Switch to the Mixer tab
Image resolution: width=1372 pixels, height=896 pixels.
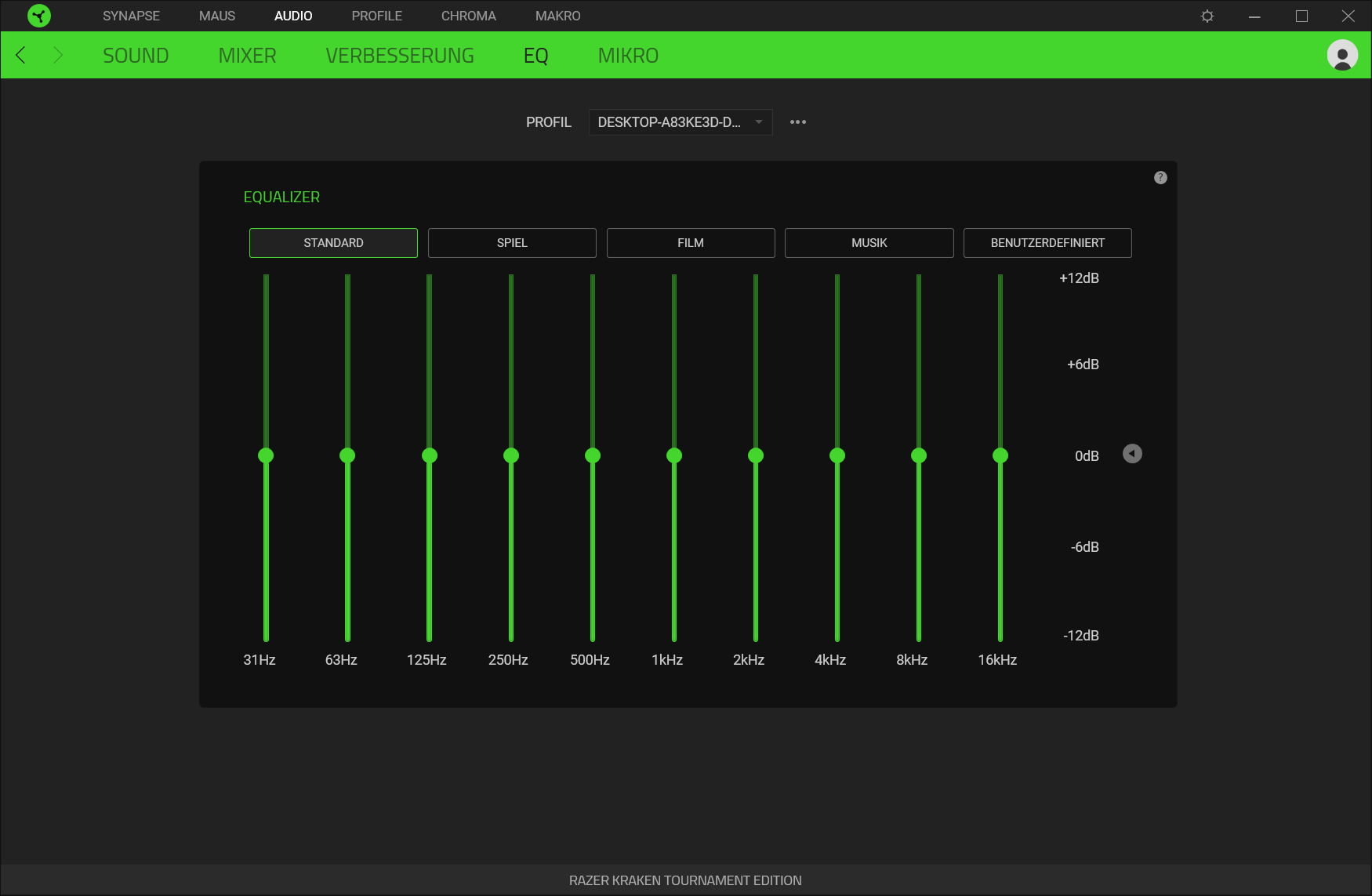point(247,56)
